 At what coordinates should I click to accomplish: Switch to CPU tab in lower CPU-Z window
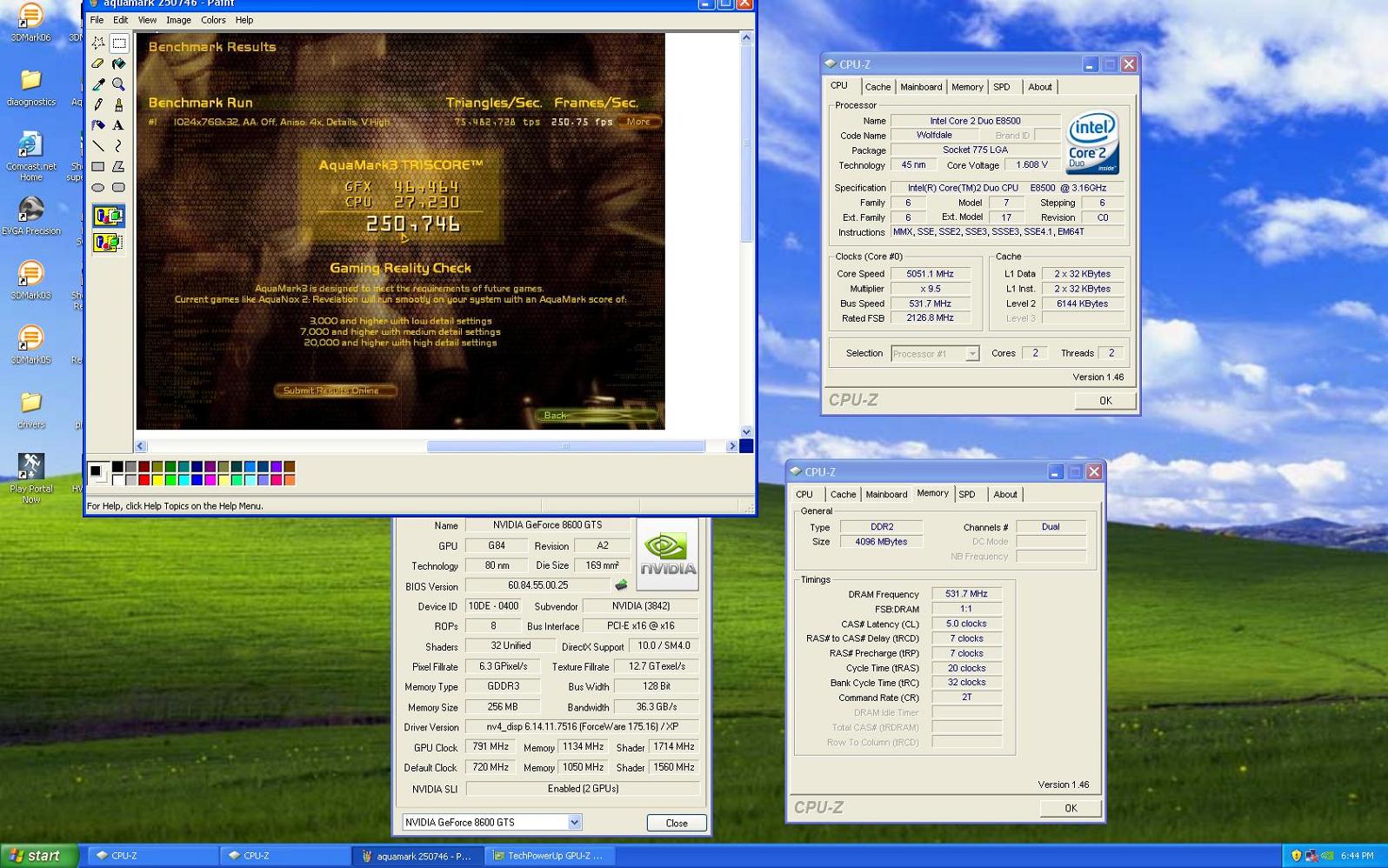(x=804, y=494)
